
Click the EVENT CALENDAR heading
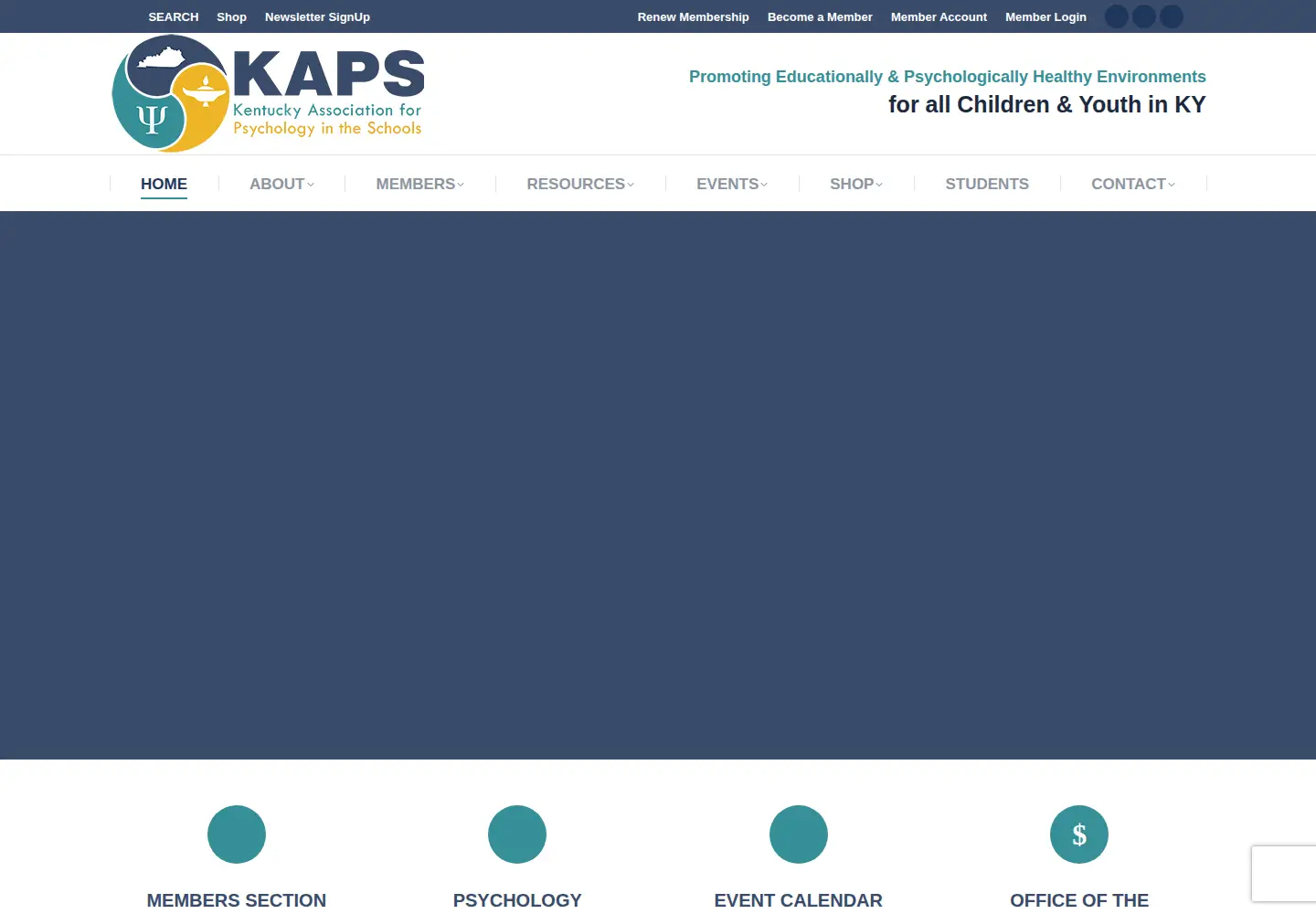click(x=799, y=900)
